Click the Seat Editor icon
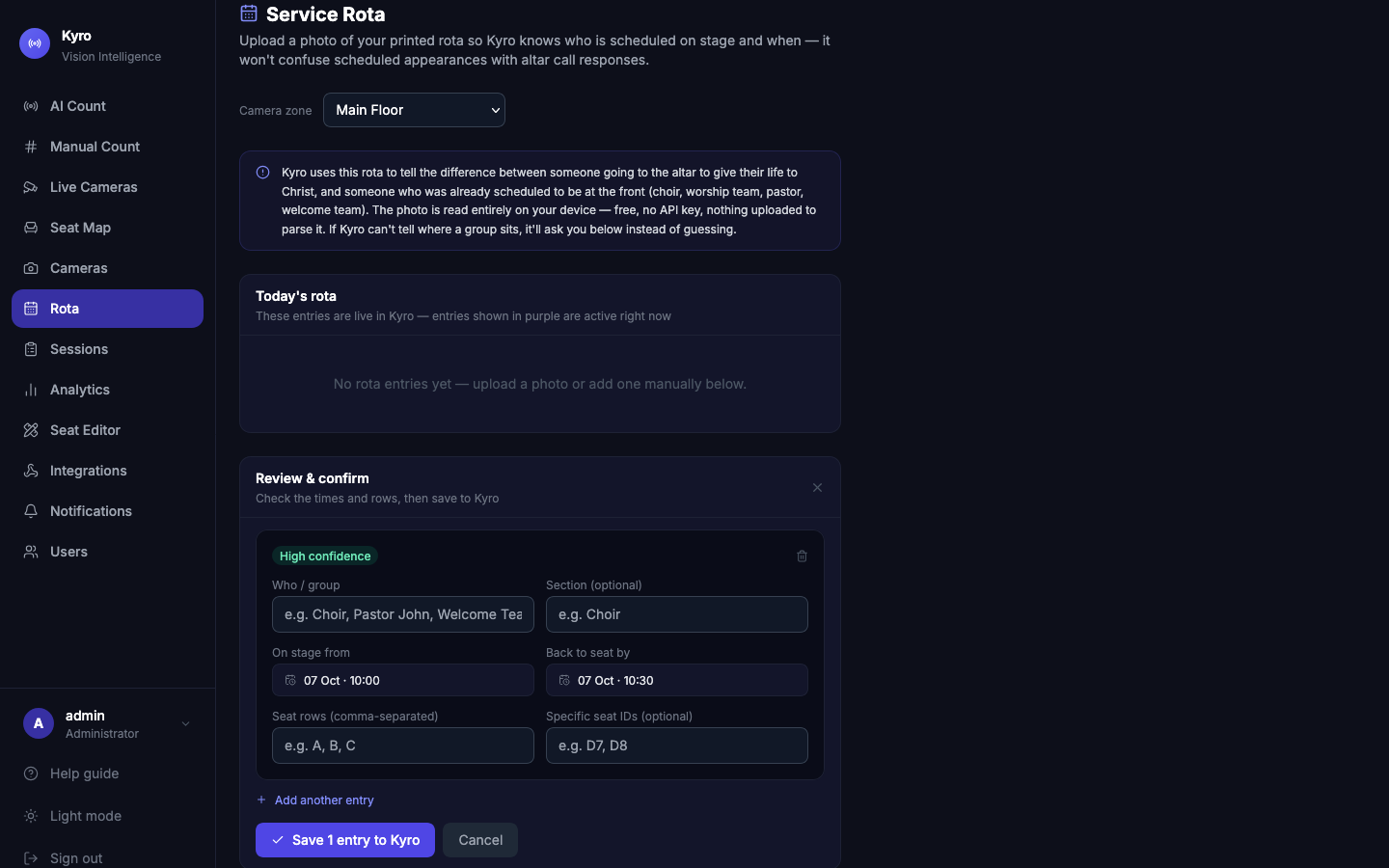The width and height of the screenshot is (1389, 868). tap(31, 430)
